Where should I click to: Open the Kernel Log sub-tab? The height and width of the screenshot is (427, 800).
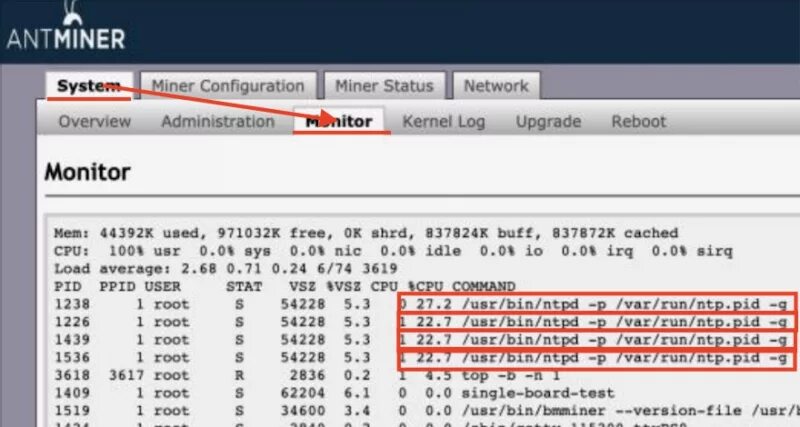(x=444, y=121)
